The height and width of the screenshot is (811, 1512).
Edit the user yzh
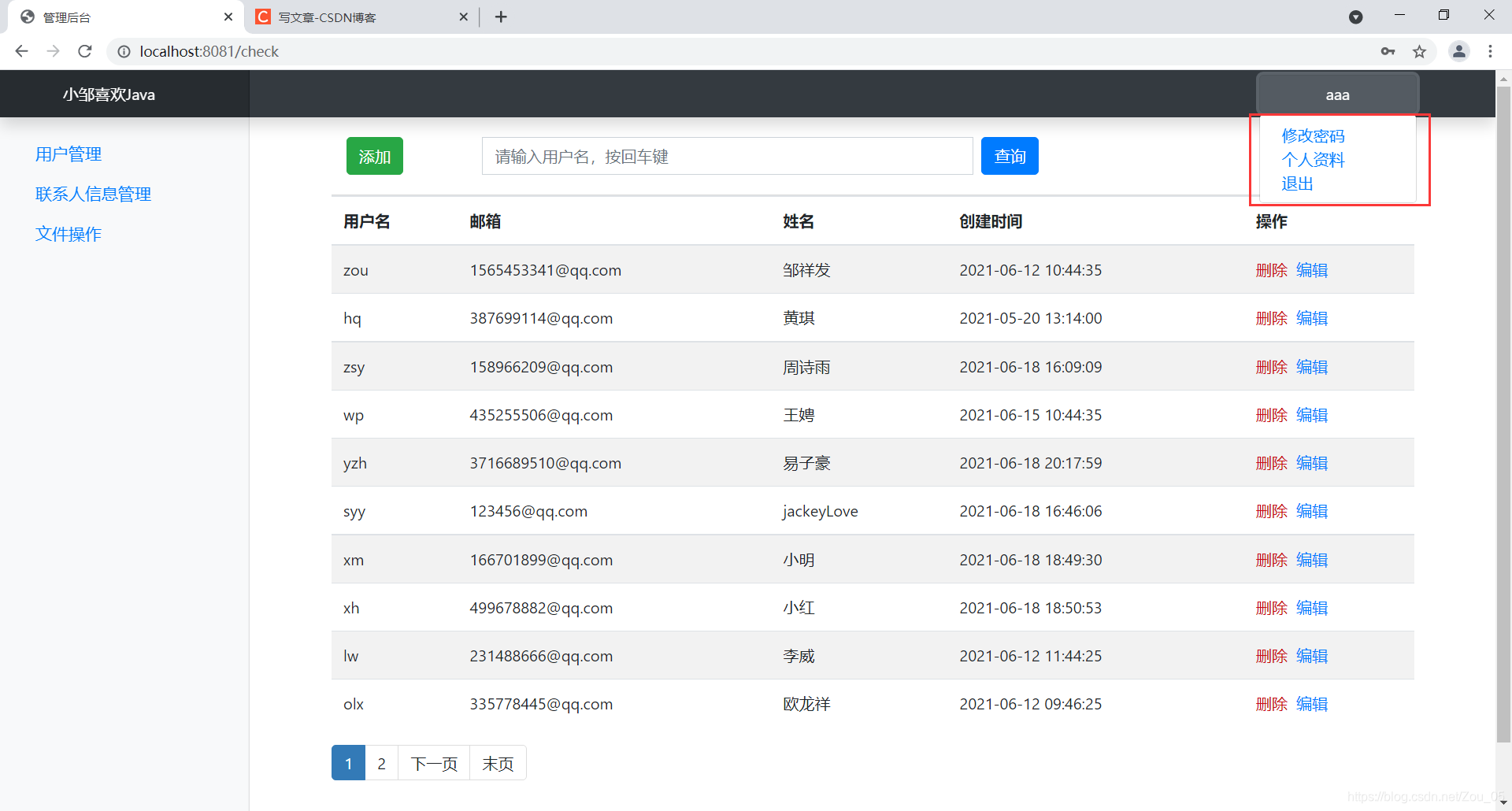click(x=1312, y=463)
